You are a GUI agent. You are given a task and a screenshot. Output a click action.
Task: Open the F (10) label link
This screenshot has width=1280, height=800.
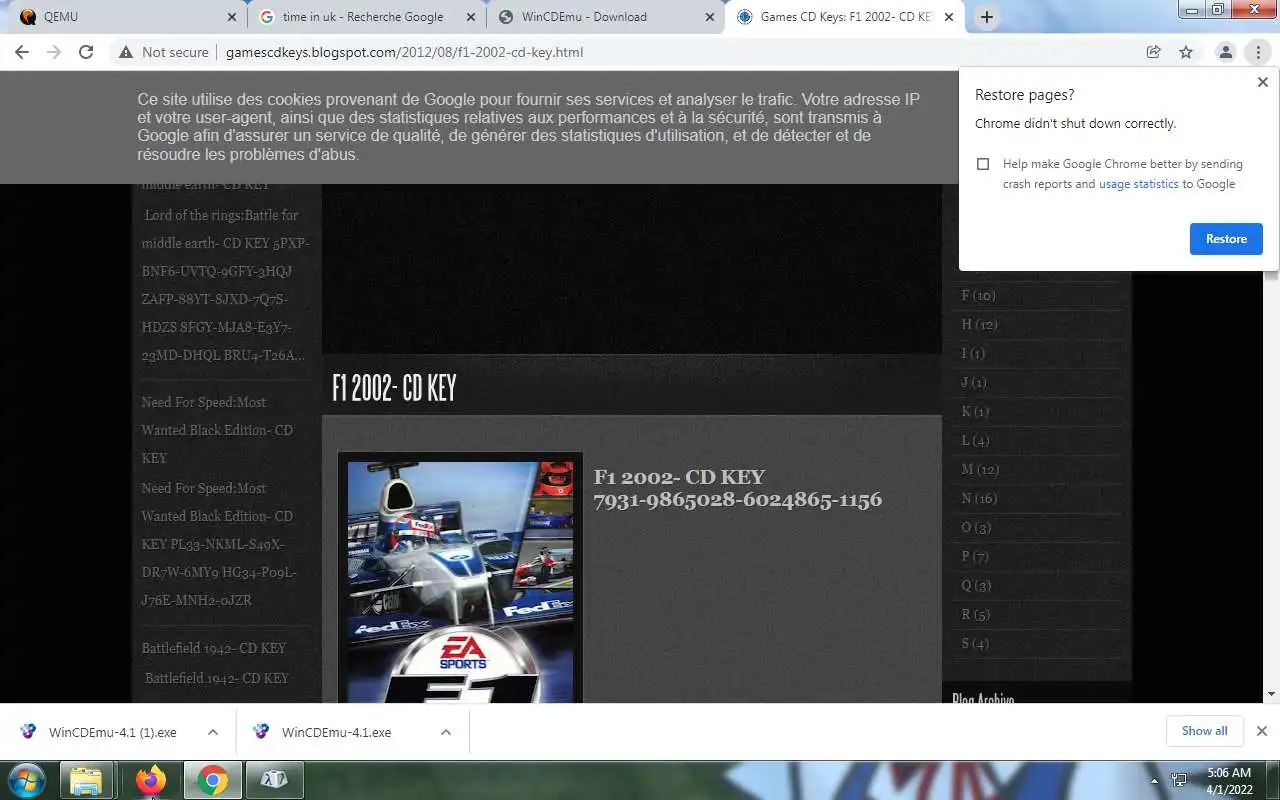[x=978, y=295]
